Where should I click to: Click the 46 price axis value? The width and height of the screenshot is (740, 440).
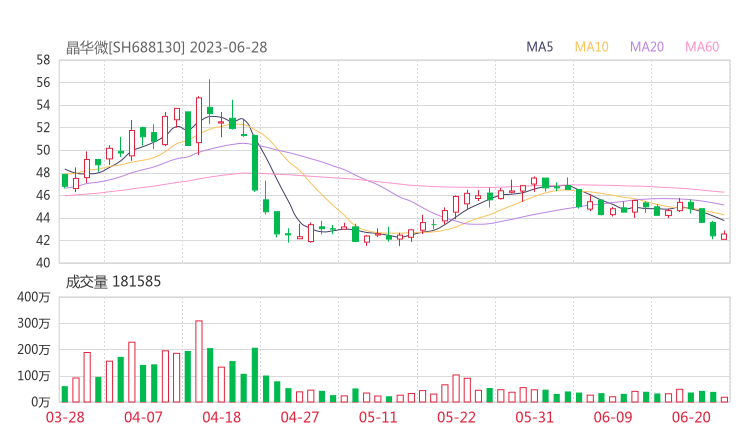pos(43,195)
